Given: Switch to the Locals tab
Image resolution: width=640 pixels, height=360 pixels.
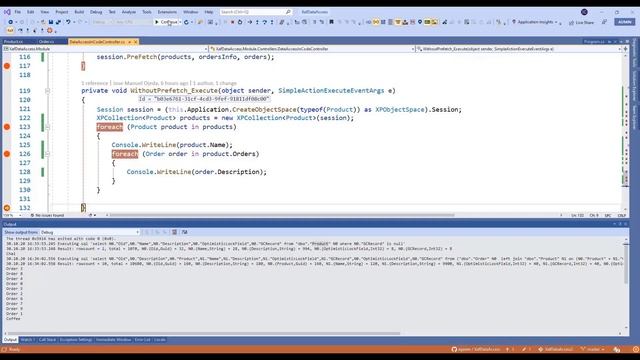Looking at the screenshot, I should pyautogui.click(x=160, y=340).
